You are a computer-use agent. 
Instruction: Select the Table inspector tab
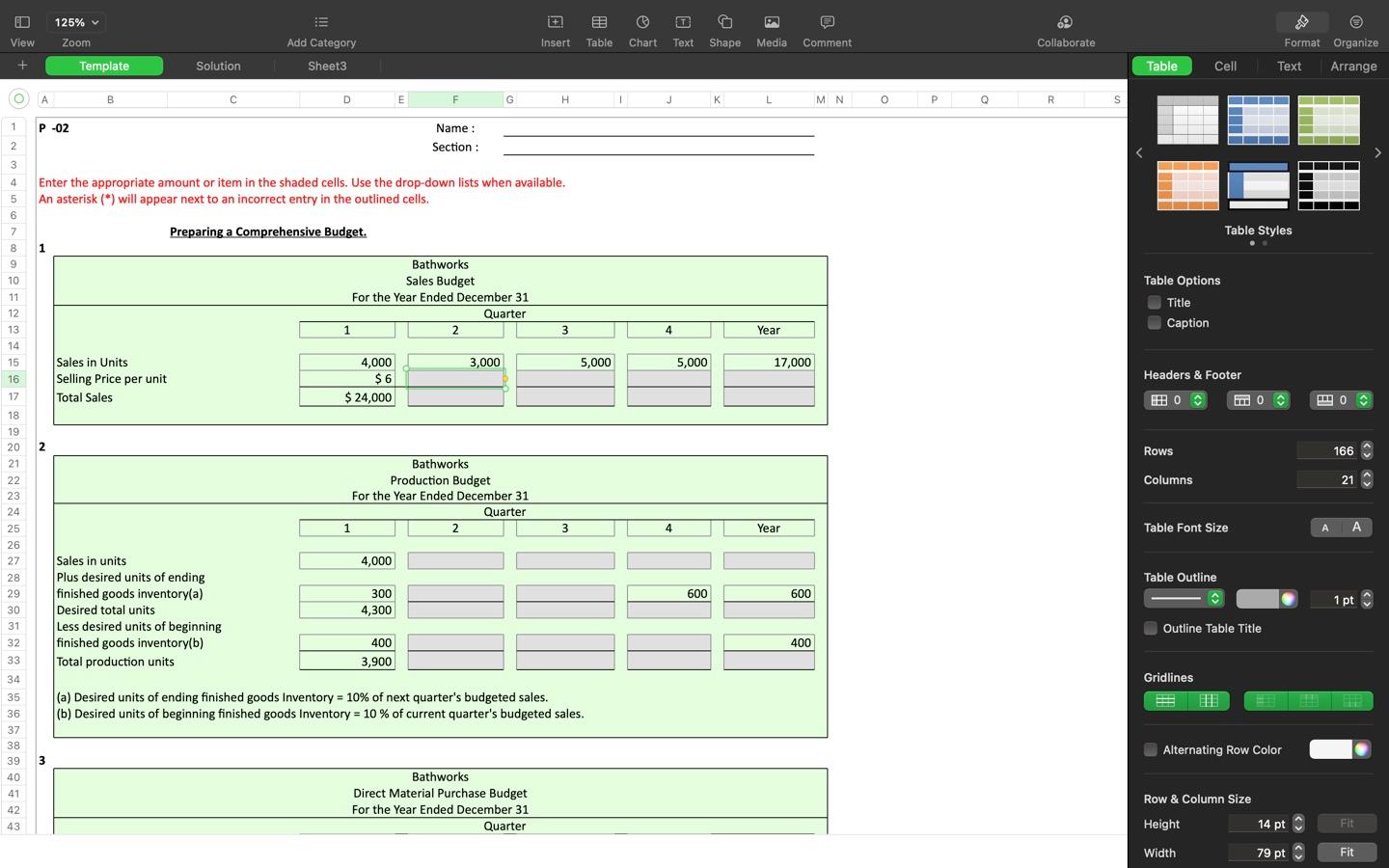(x=1161, y=66)
